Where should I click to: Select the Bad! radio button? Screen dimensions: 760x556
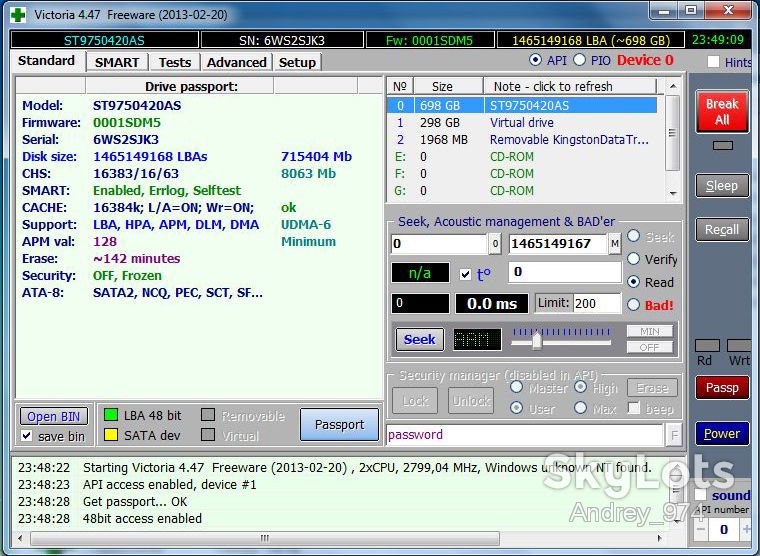(x=633, y=305)
